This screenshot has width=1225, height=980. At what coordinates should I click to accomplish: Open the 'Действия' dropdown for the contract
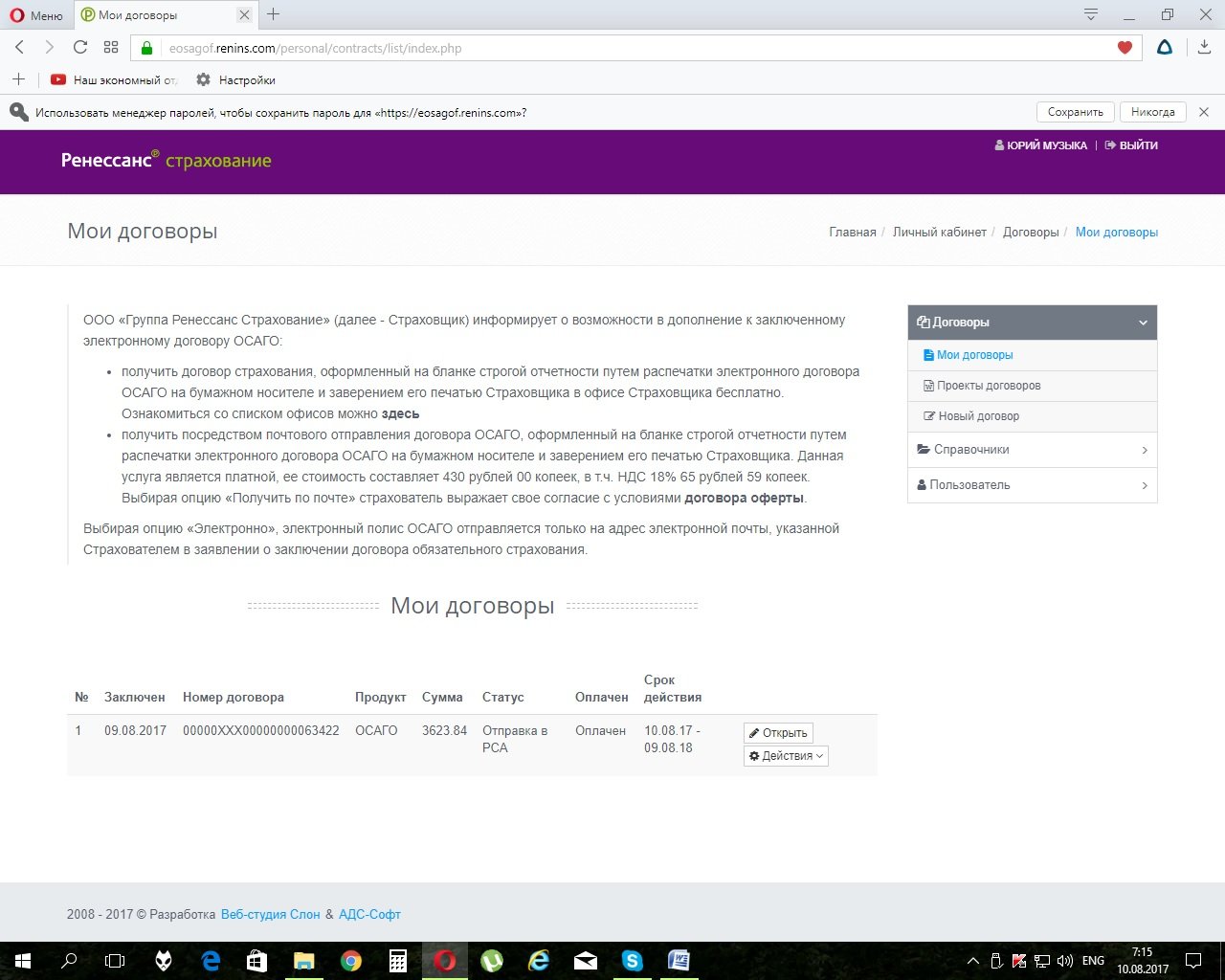(786, 756)
